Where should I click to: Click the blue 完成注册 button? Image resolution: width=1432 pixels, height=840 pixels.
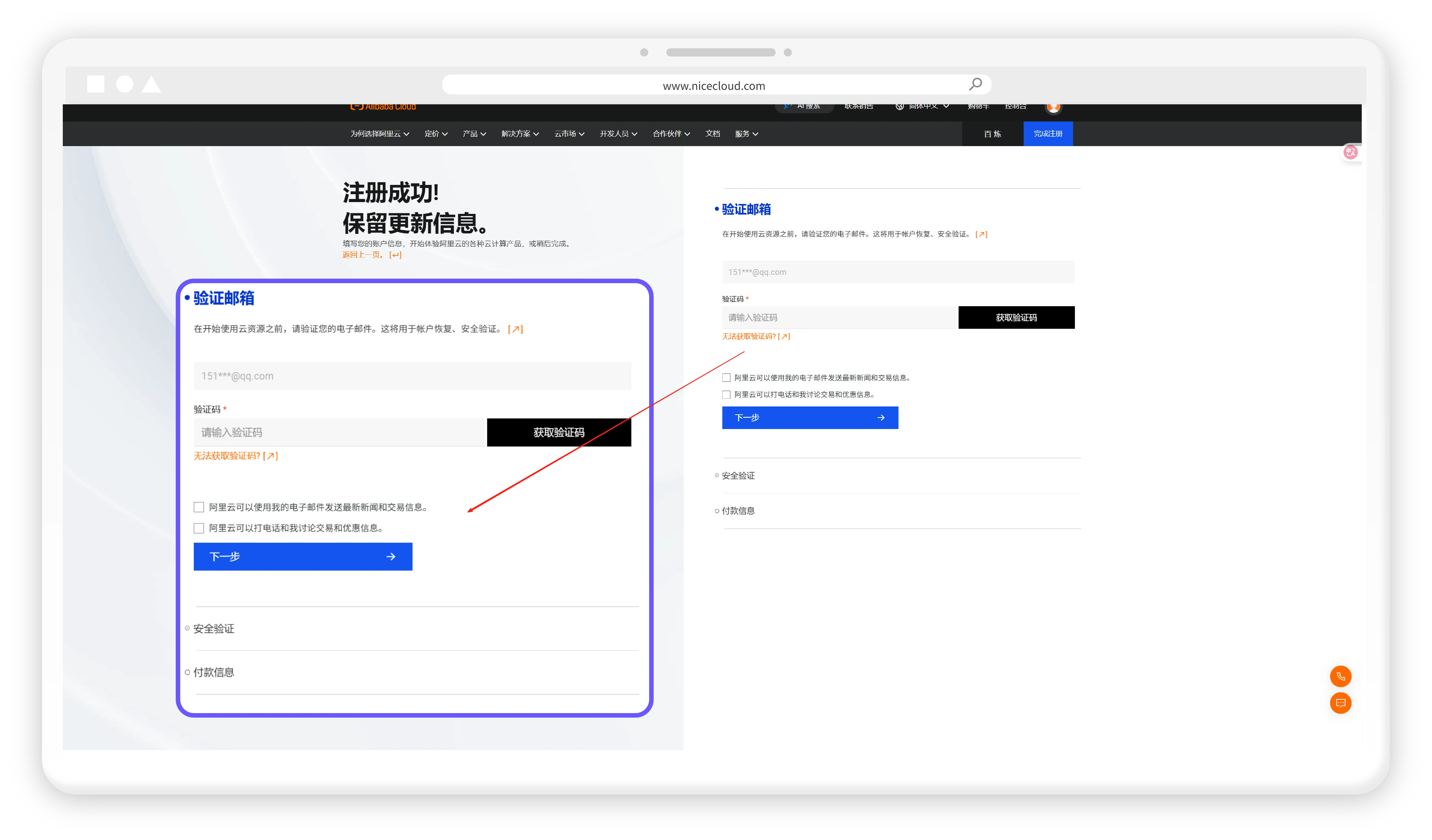point(1048,134)
